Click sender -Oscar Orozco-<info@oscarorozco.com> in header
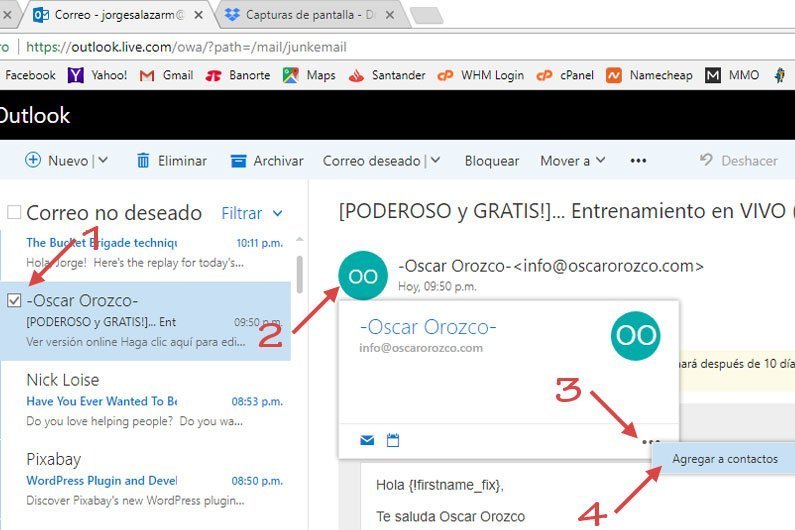Screen dimensions: 795x530 coord(551,266)
